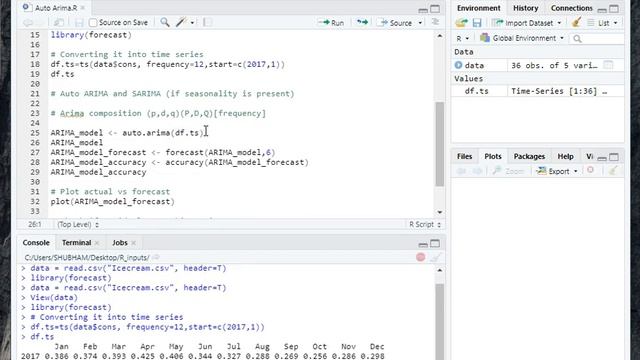Screen dimensions: 640x360
Task: Click line 32 plot(ARIMA_model_forecast)
Action: [113, 202]
